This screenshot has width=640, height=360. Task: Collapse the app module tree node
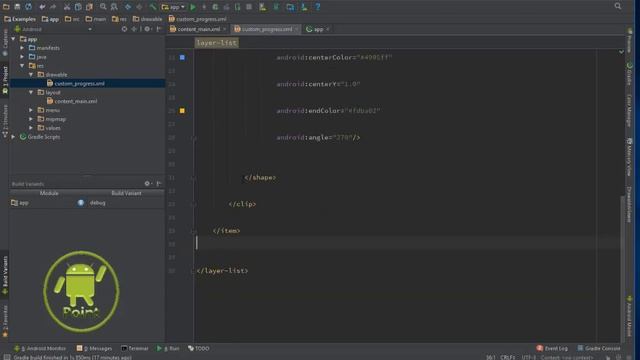point(13,39)
